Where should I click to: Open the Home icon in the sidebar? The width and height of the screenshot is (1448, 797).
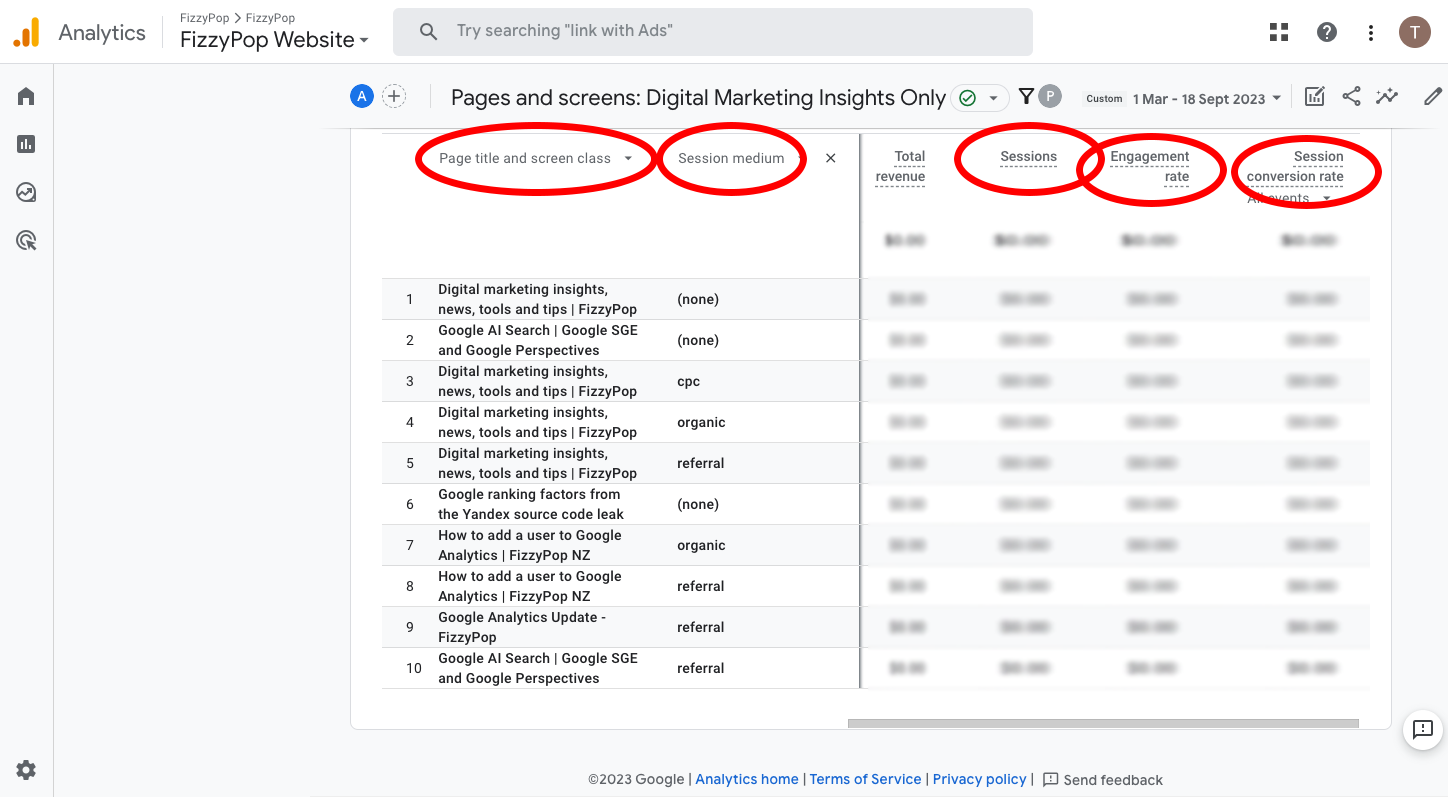click(26, 96)
